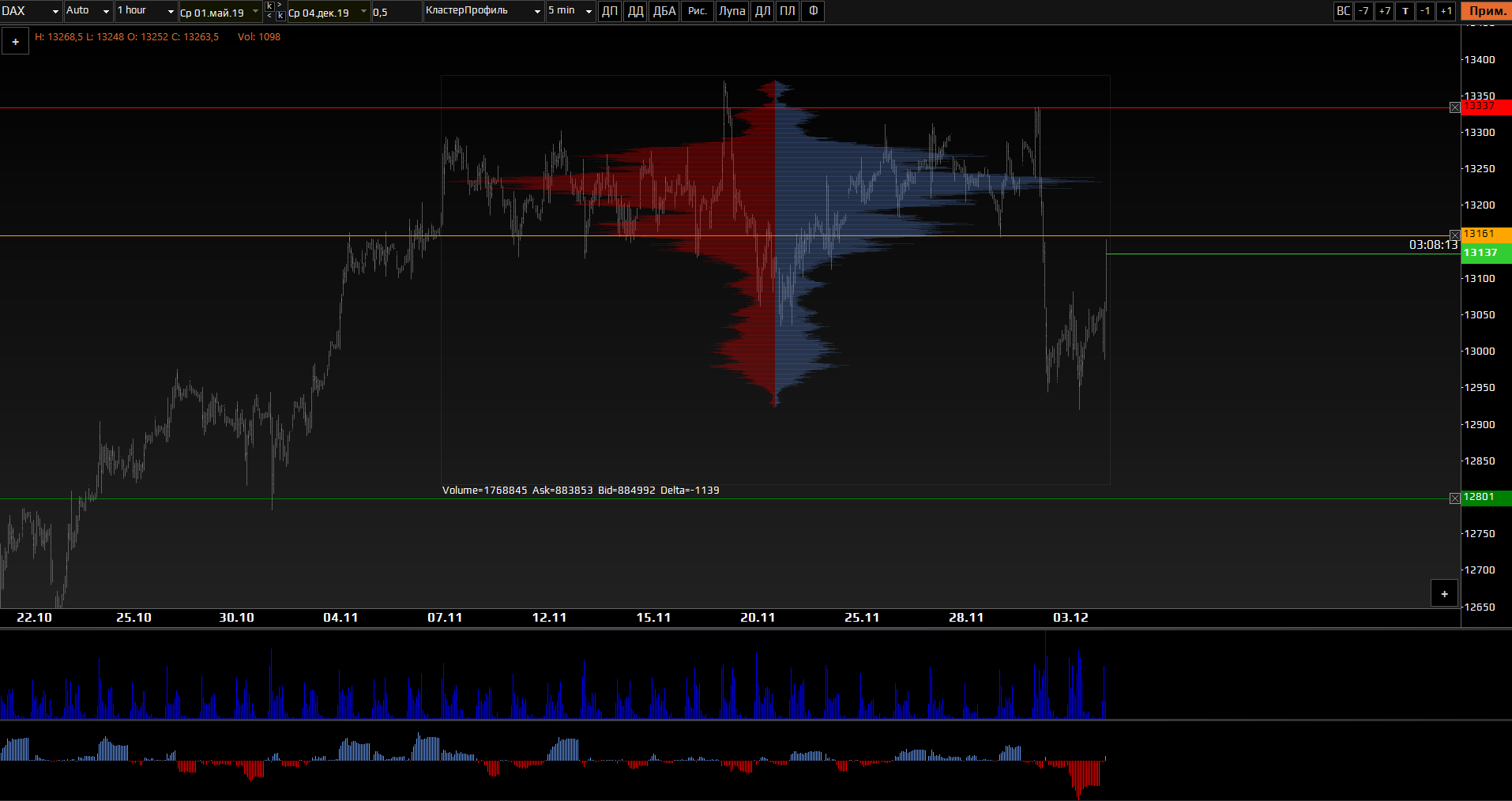The image size is (1512, 801).
Task: Click the ВС button in top-right toolbar
Action: coord(1343,11)
